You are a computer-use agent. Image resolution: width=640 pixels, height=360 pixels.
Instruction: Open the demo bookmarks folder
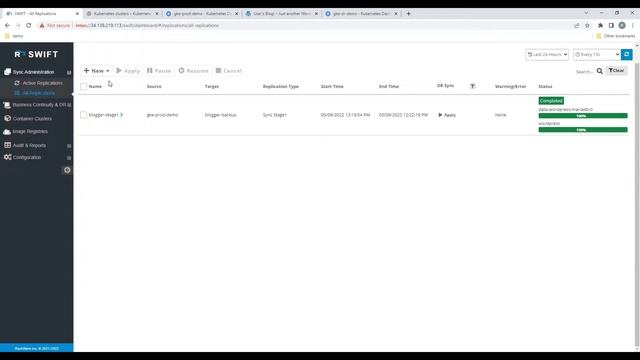point(14,36)
